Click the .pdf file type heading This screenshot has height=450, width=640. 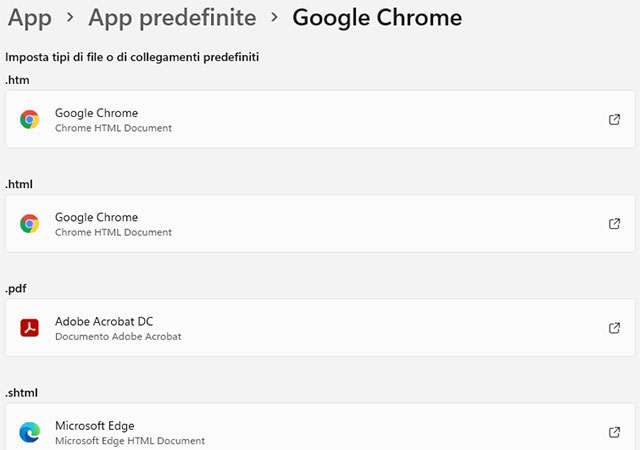click(x=17, y=288)
